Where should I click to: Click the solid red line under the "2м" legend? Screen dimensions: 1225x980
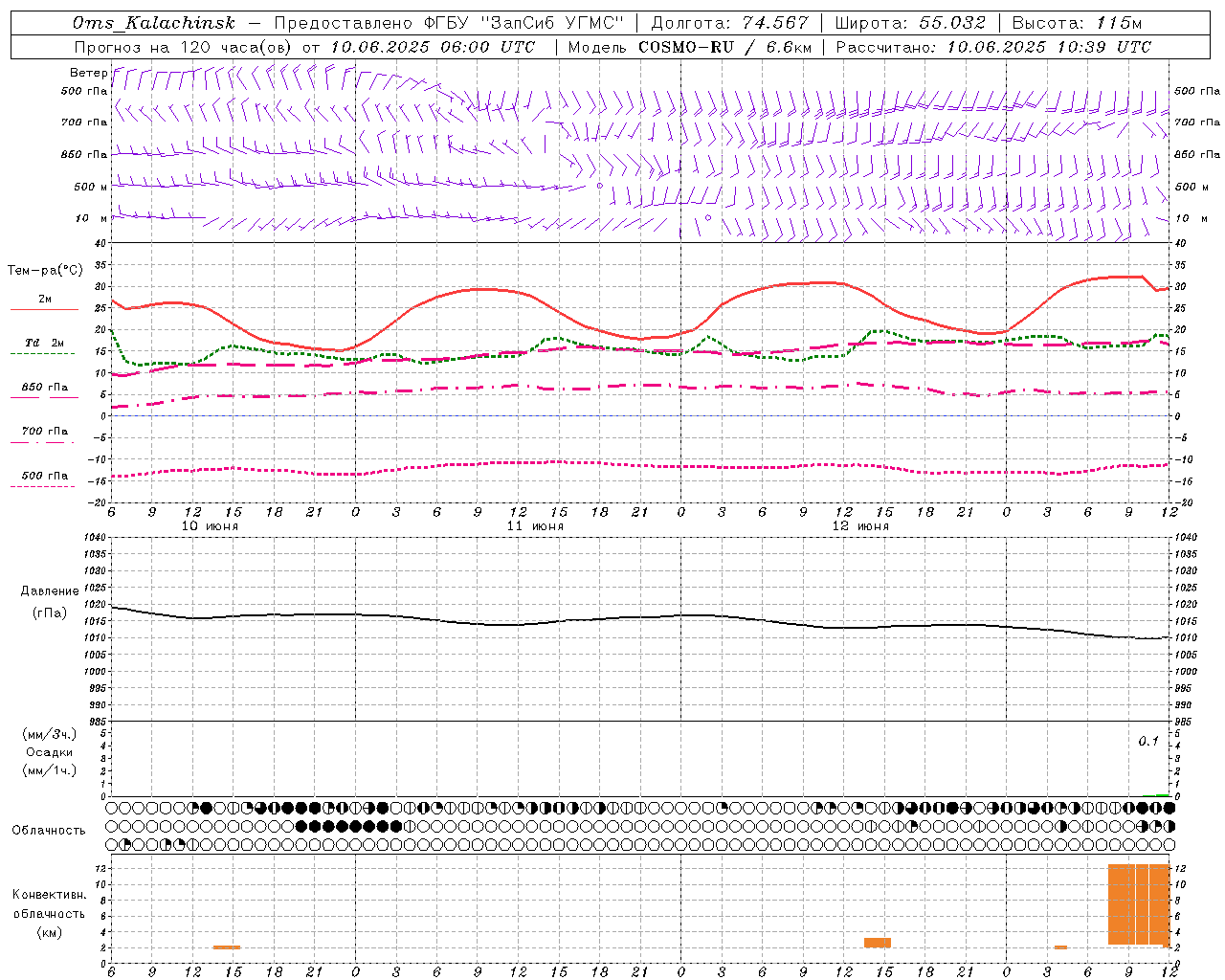(x=44, y=309)
